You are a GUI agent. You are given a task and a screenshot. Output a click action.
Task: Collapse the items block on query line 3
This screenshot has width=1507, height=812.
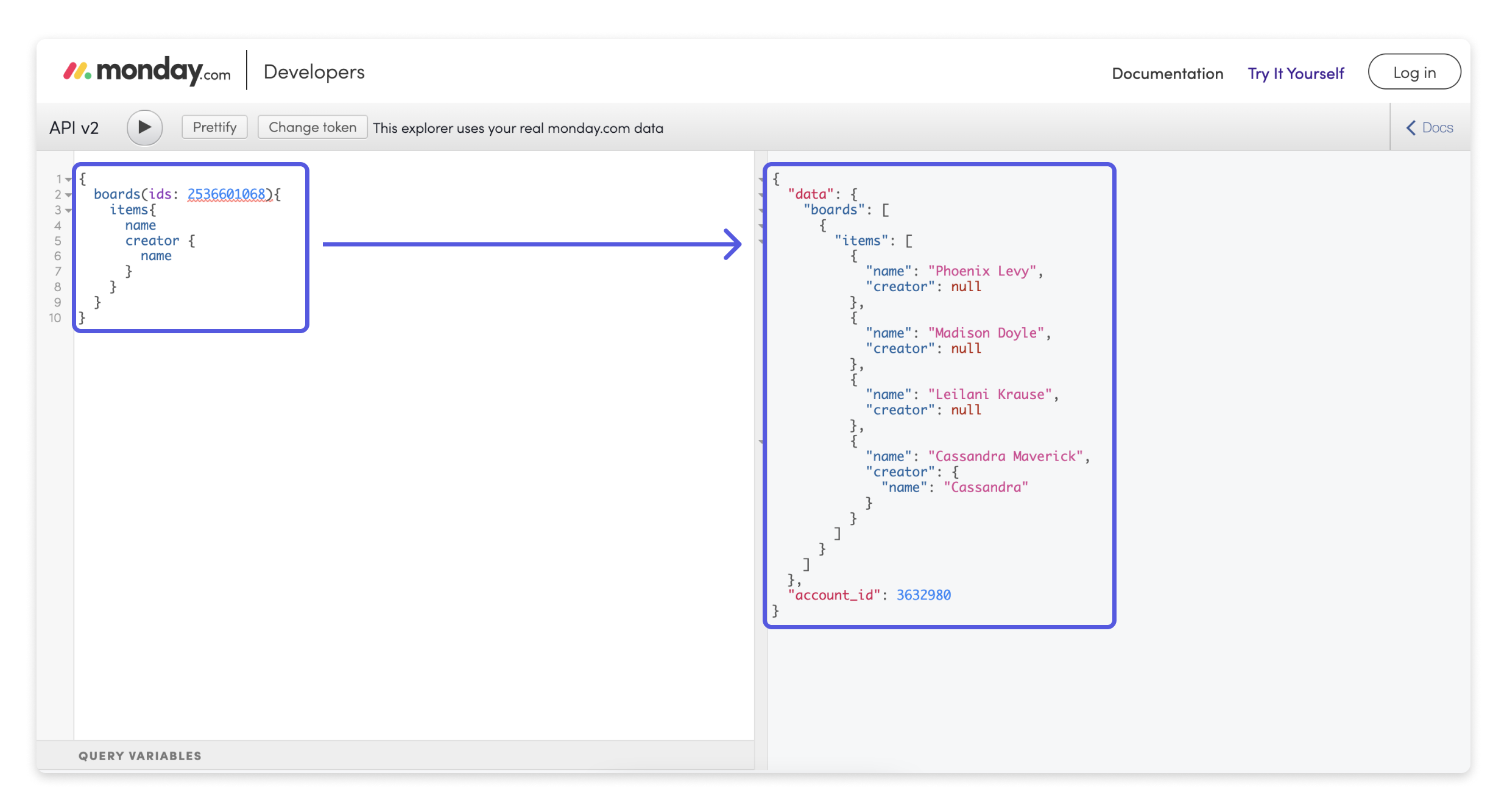click(x=68, y=210)
